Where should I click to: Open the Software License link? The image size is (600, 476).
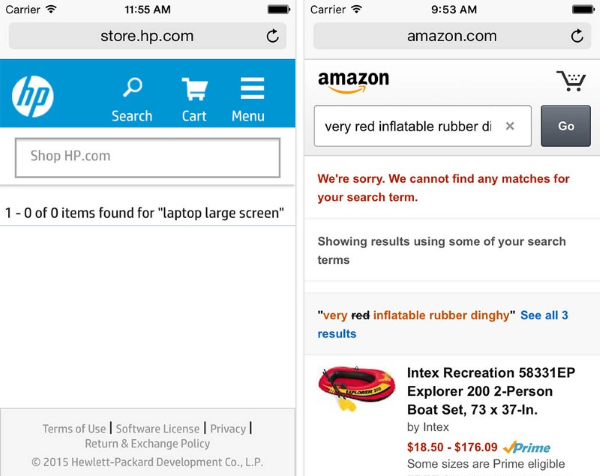158,429
